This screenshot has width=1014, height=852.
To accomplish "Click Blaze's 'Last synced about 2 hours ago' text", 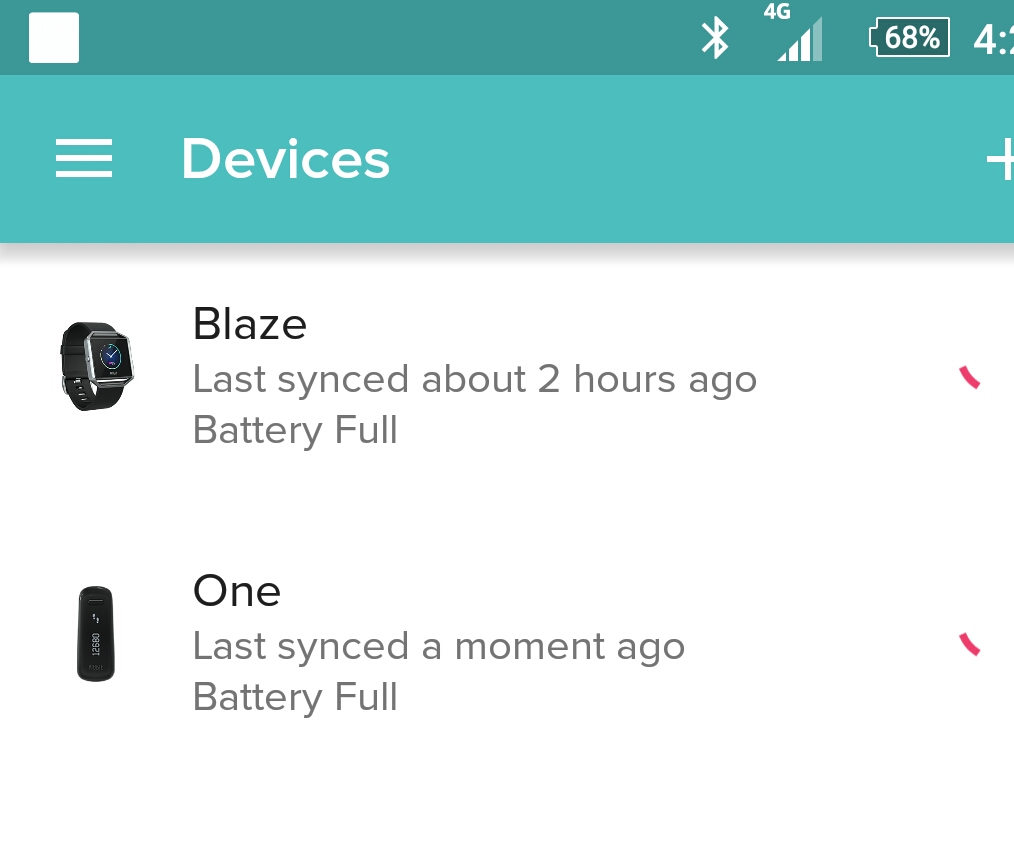I will pyautogui.click(x=474, y=380).
